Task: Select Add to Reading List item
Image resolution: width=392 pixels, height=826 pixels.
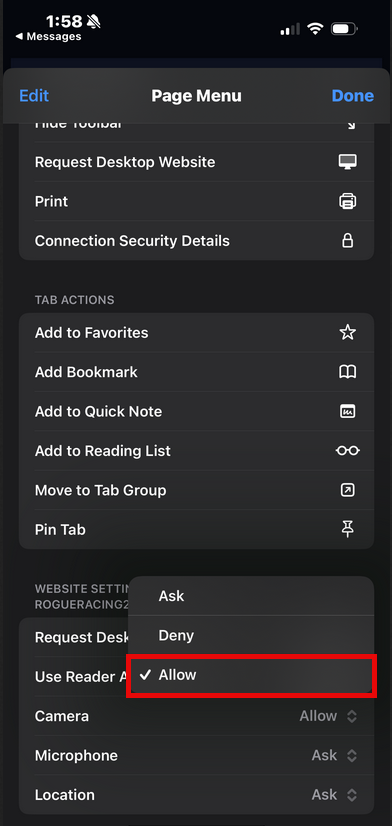Action: 196,451
